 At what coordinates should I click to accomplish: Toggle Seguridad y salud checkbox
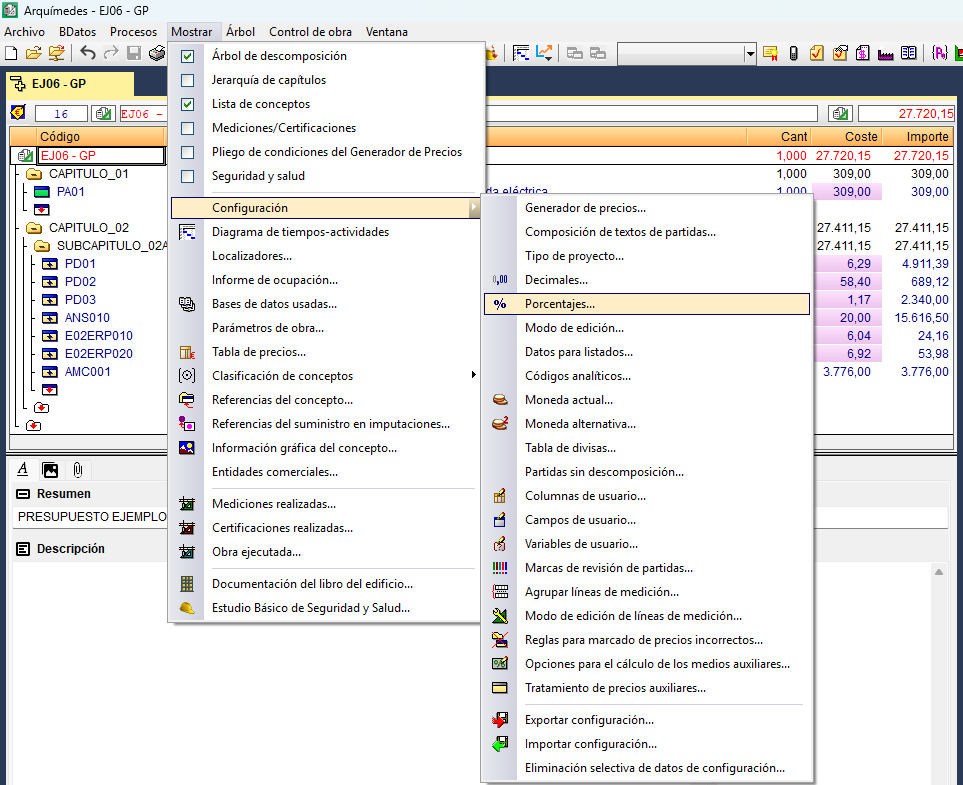[x=187, y=176]
